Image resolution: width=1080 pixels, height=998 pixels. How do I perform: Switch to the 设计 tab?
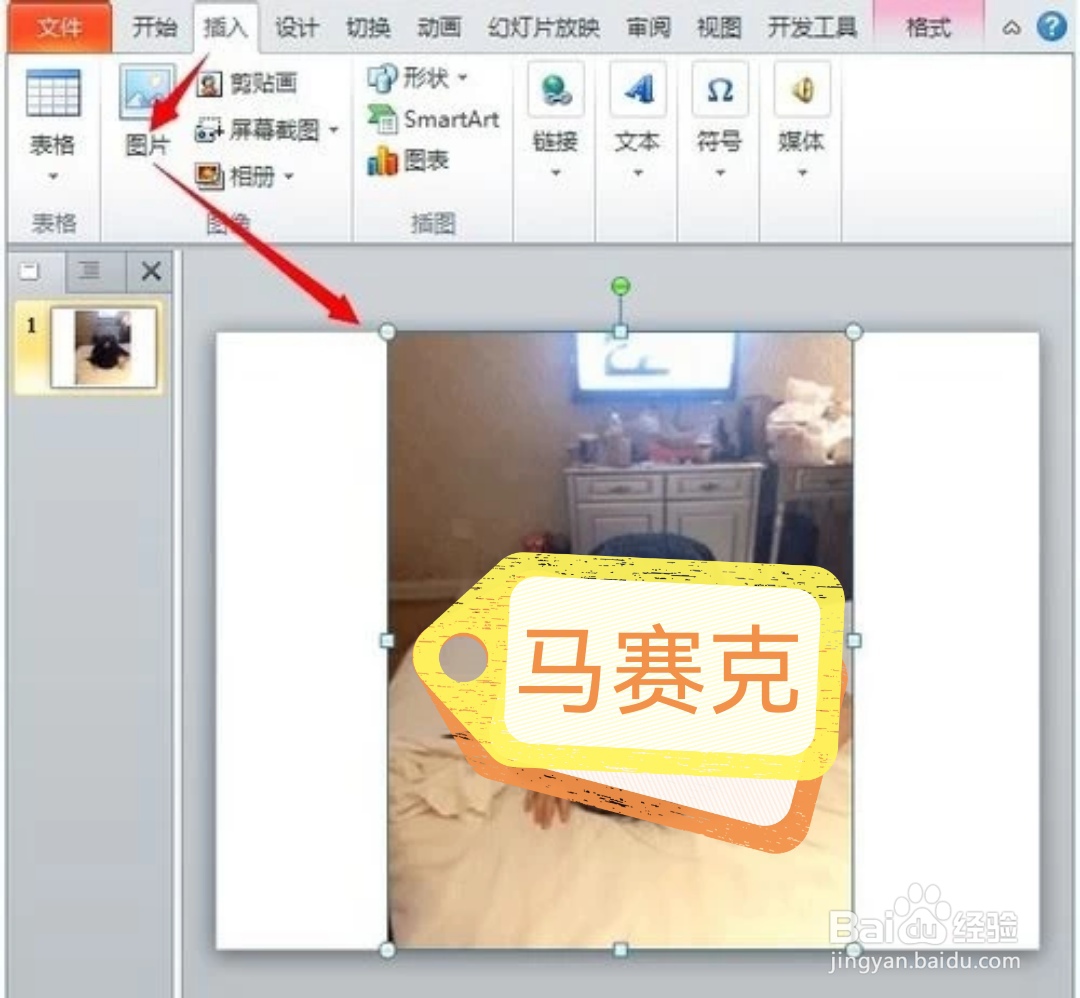coord(297,28)
